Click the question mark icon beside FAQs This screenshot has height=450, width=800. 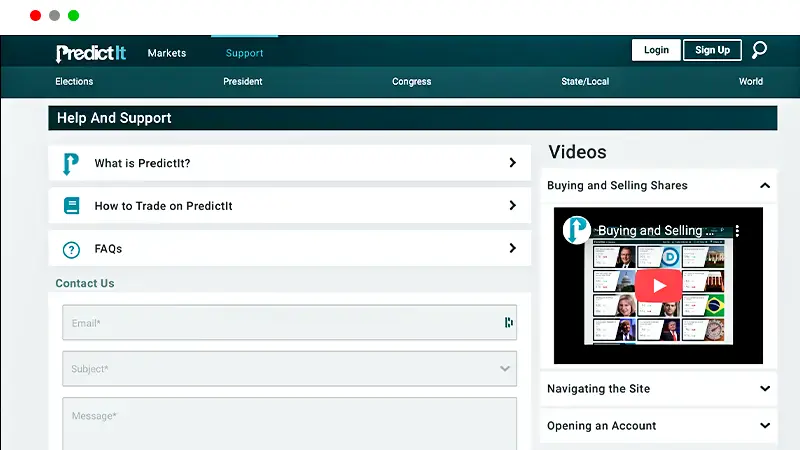[71, 250]
